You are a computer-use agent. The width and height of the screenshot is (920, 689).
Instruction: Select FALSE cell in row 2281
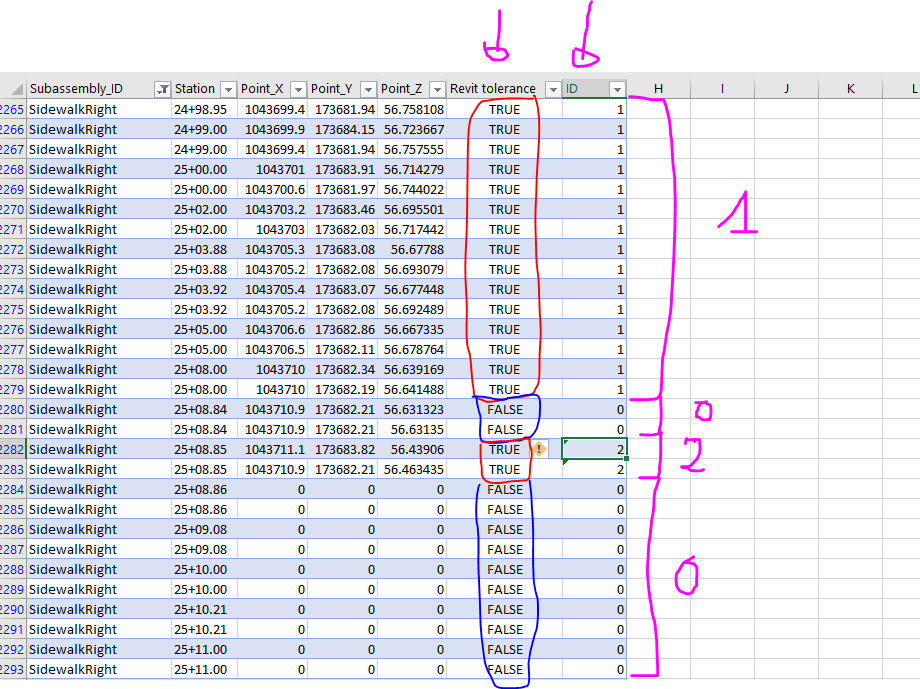pyautogui.click(x=504, y=430)
